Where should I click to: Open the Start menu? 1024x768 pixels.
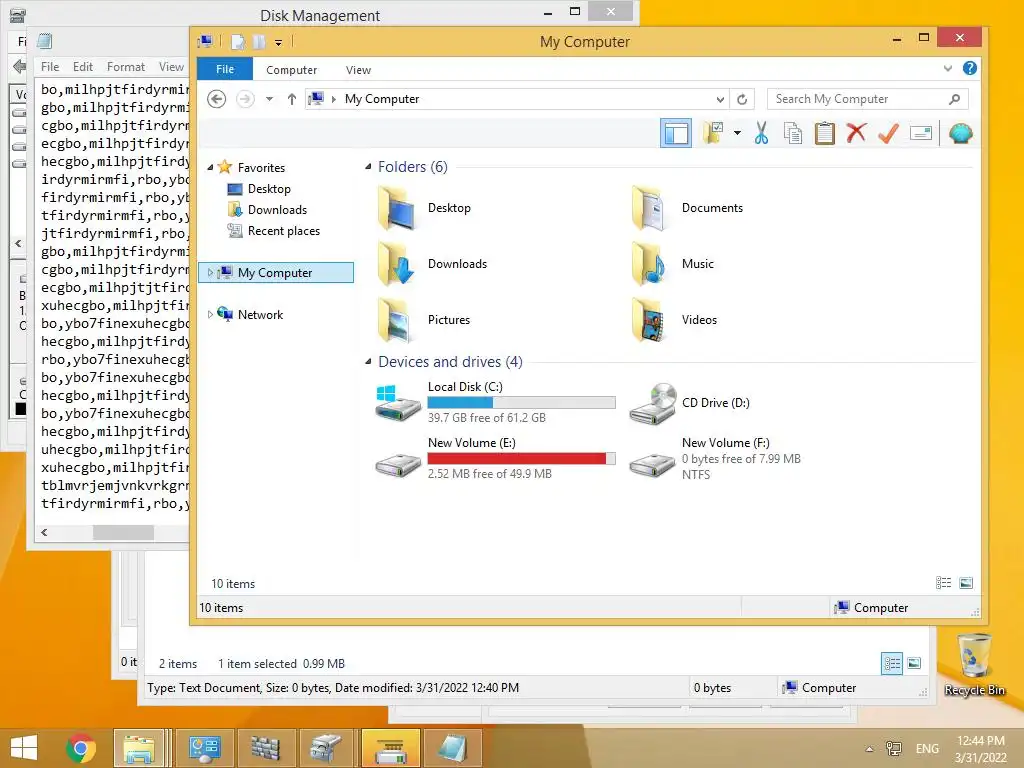24,748
